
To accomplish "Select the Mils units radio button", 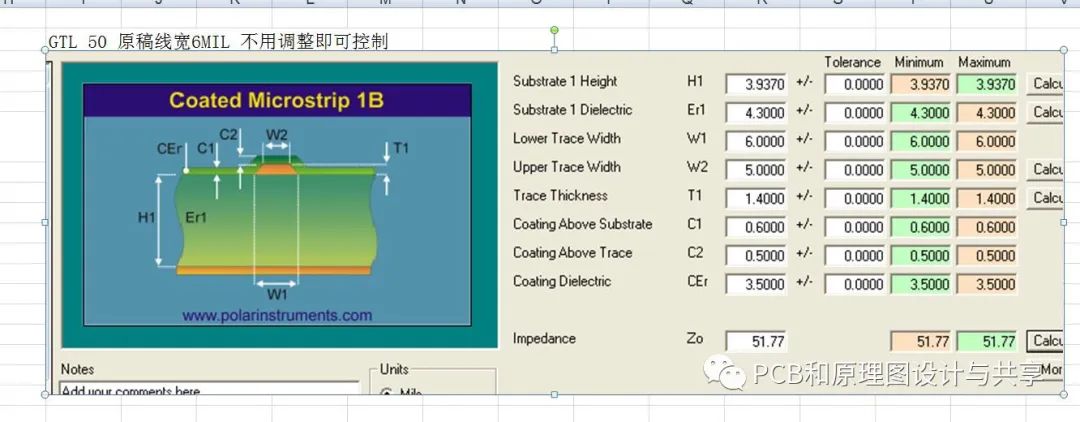I will pos(388,392).
